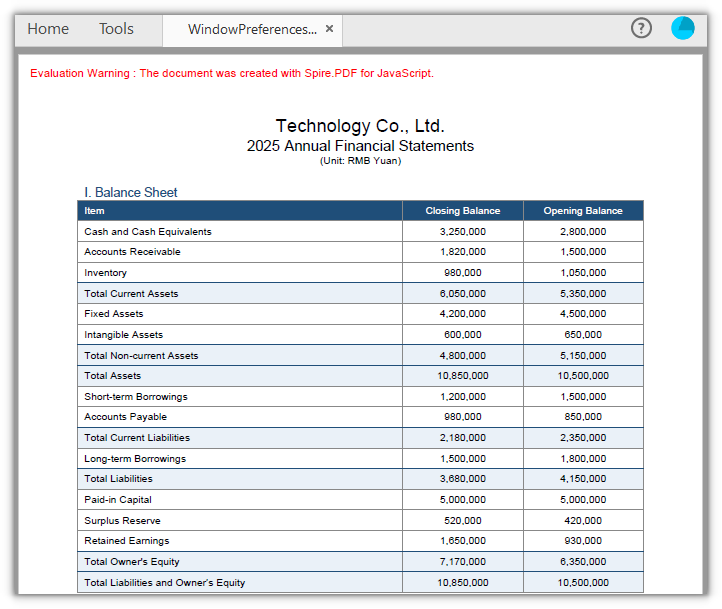Select the Short-term Borrowings row label
The width and height of the screenshot is (722, 609).
coord(136,397)
